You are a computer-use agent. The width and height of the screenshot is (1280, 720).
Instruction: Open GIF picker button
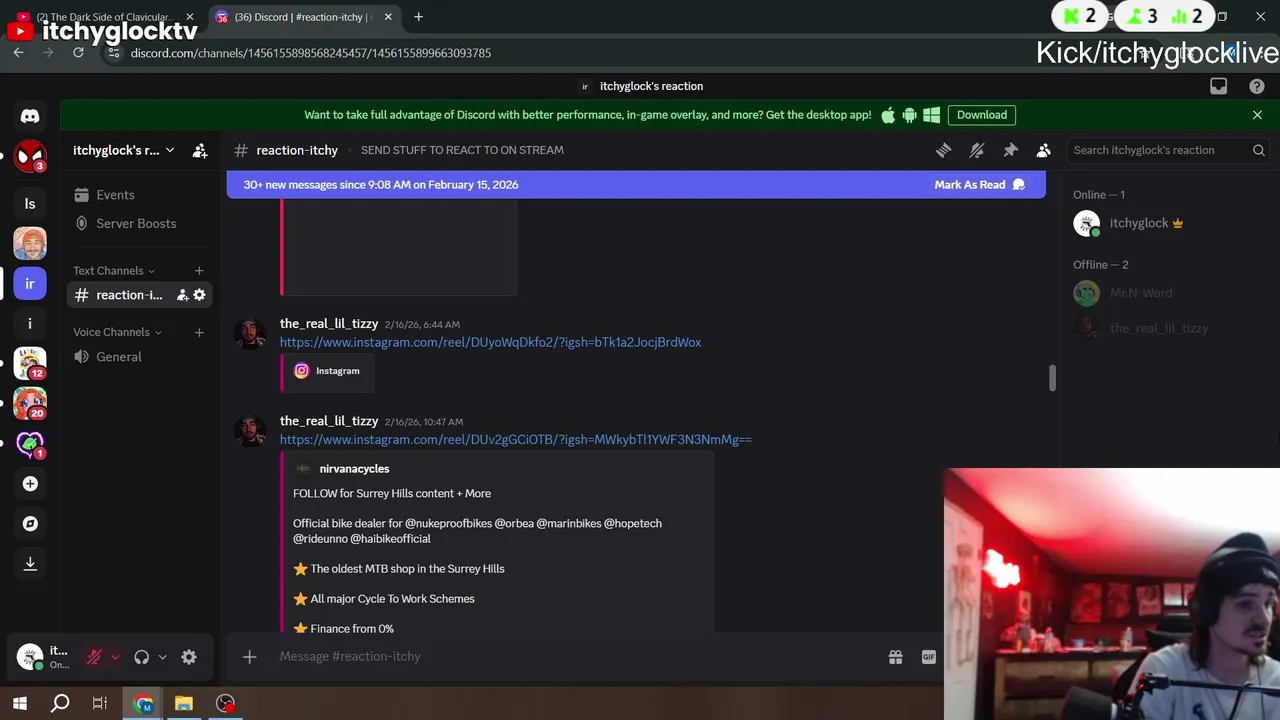pos(928,657)
